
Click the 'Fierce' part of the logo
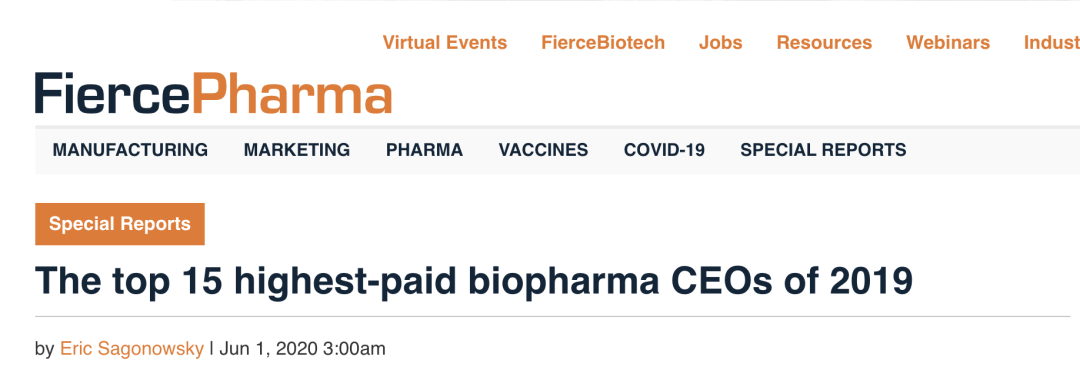[114, 94]
